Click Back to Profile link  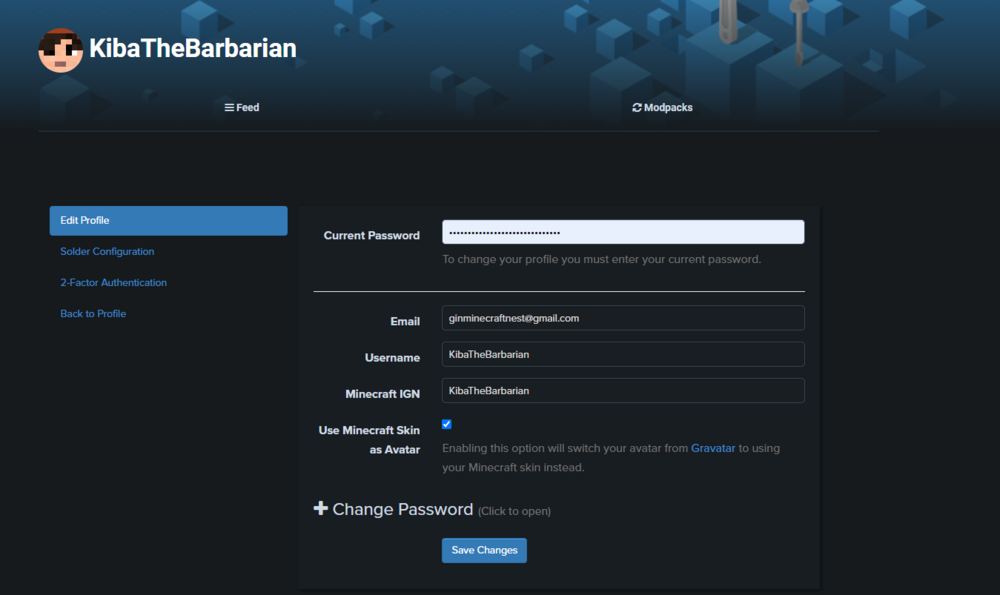click(x=93, y=314)
